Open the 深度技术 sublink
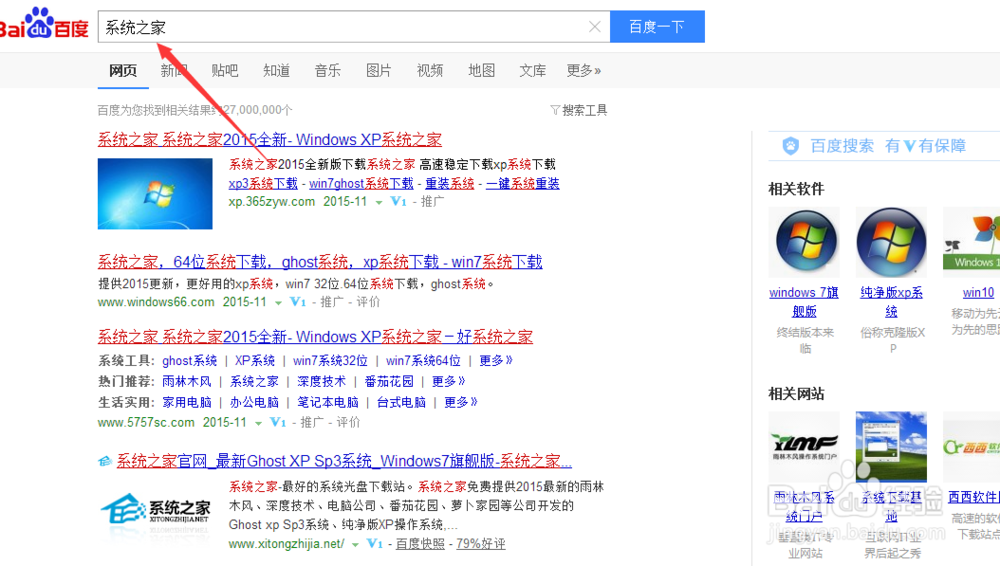Image resolution: width=1000 pixels, height=566 pixels. pos(321,382)
